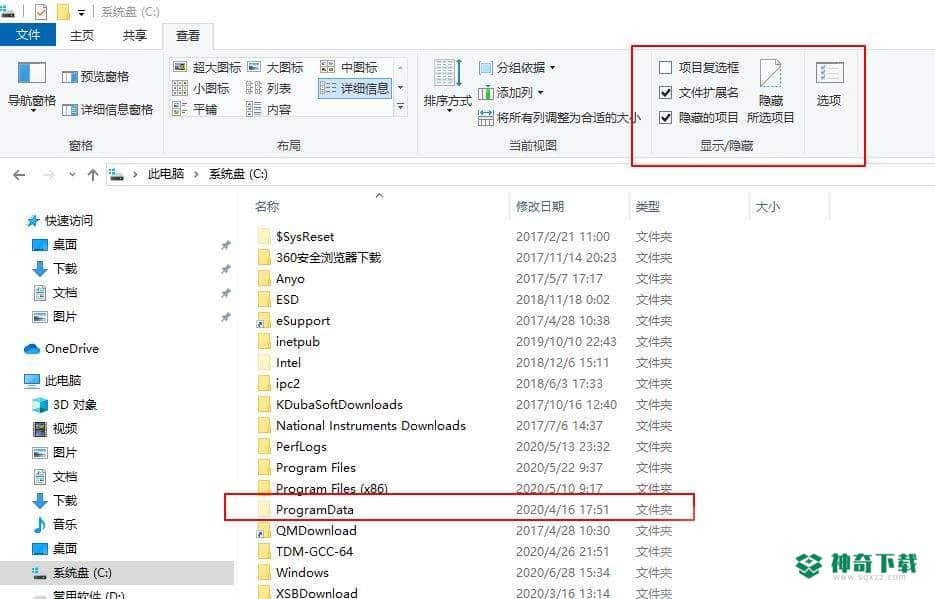935x599 pixels.
Task: Sort by the 修改日期 column header
Action: tap(540, 206)
